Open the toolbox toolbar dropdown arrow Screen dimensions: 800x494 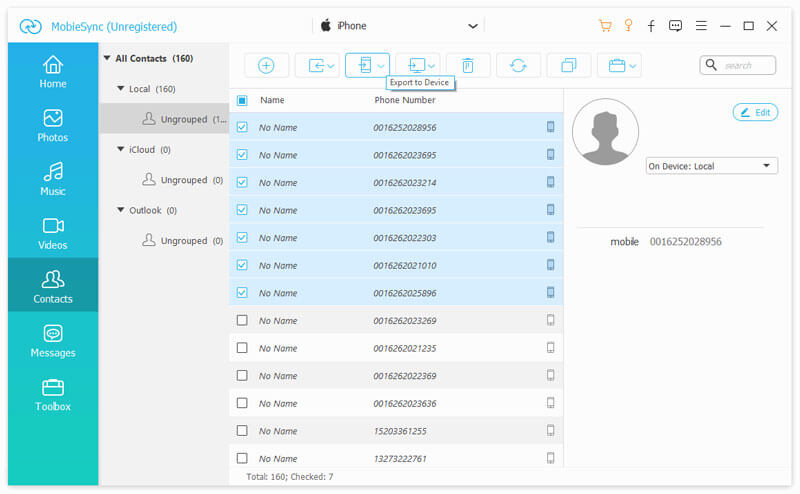[633, 66]
